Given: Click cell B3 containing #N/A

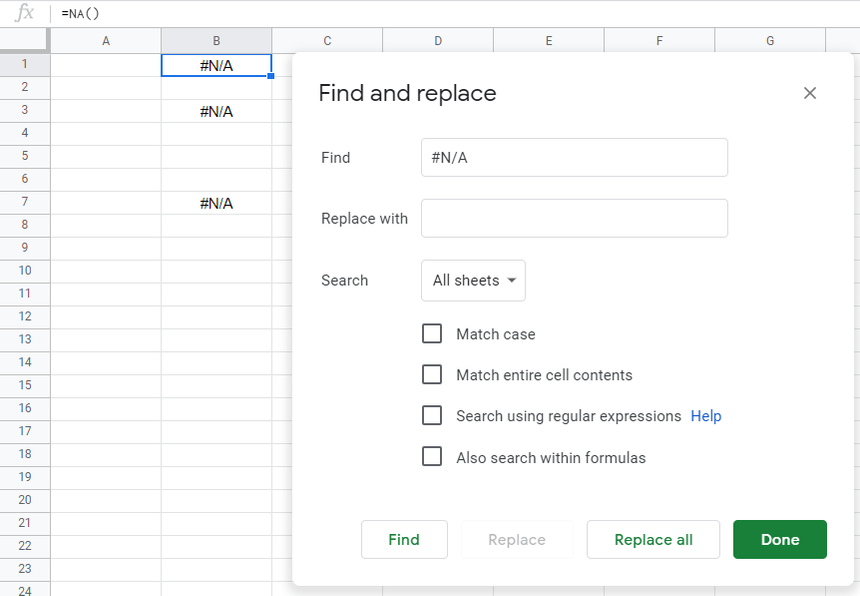Looking at the screenshot, I should [x=216, y=111].
